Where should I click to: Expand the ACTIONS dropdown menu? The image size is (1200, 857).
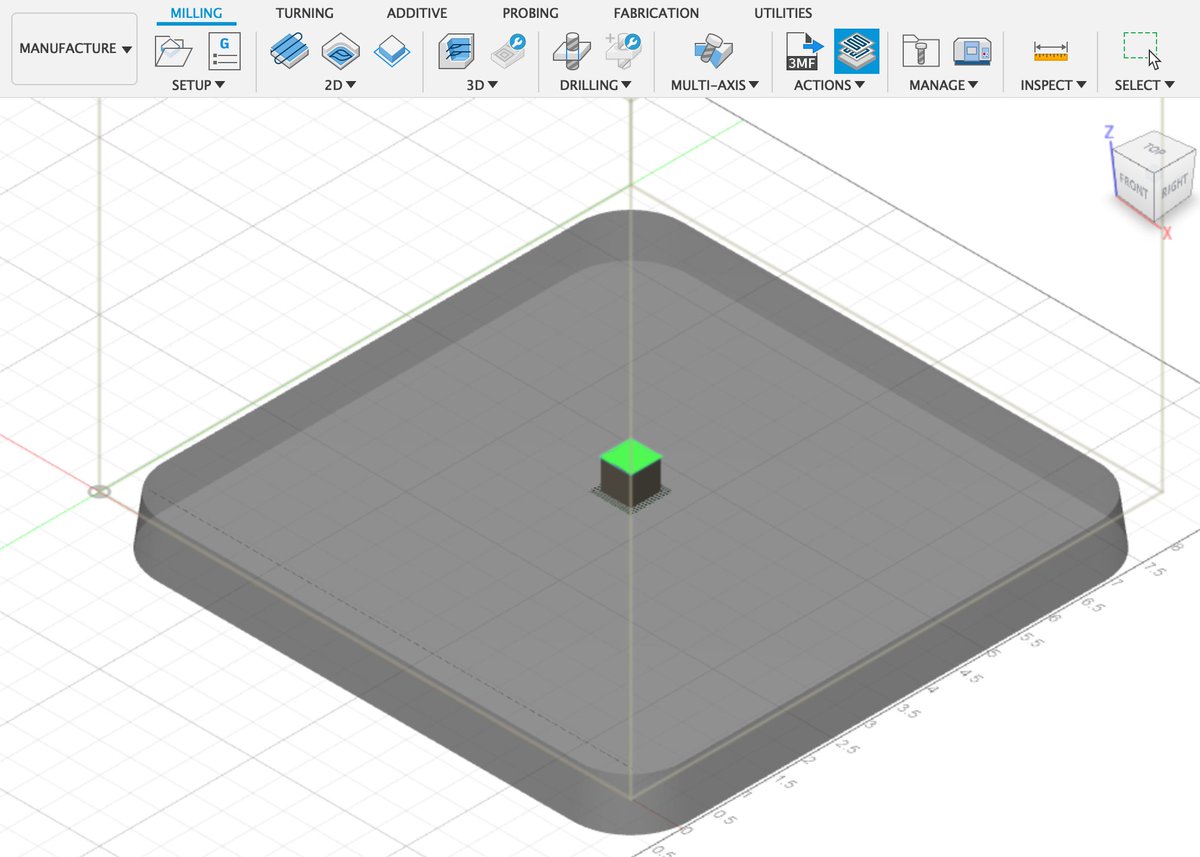tap(829, 85)
